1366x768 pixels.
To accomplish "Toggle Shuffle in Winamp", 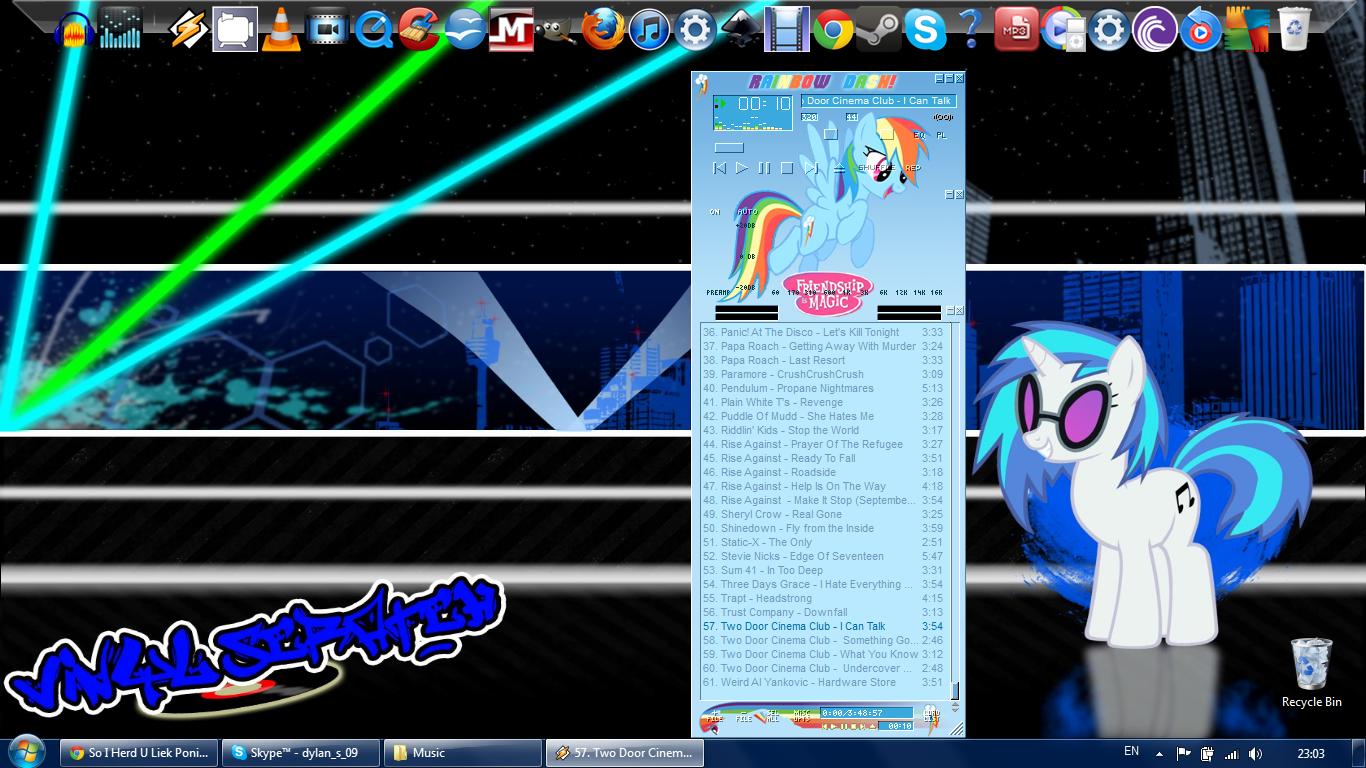I will tap(876, 167).
